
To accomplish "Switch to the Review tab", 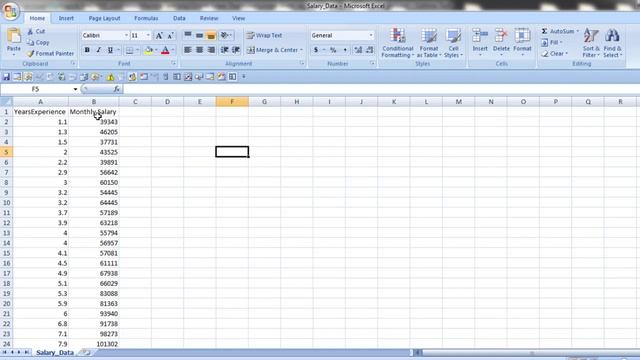I will click(209, 18).
